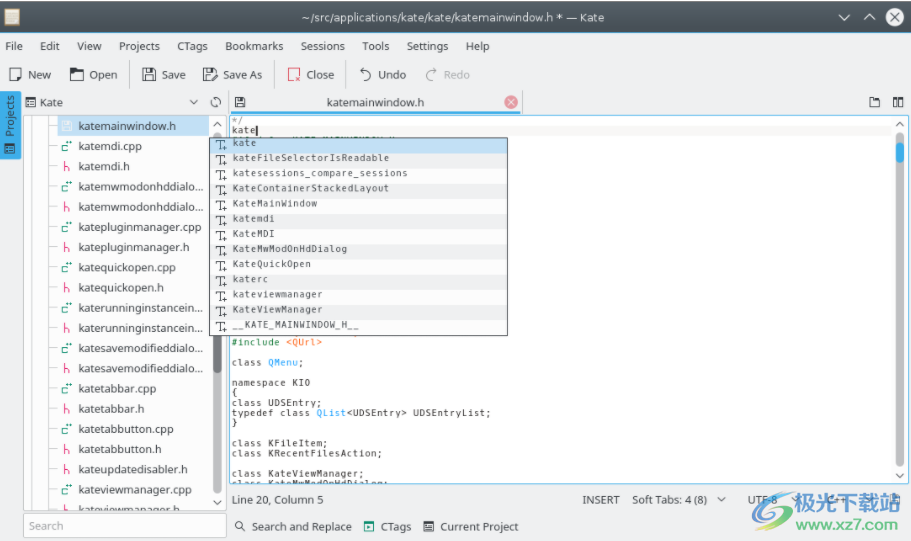
Task: Open the Settings menu
Action: [427, 46]
